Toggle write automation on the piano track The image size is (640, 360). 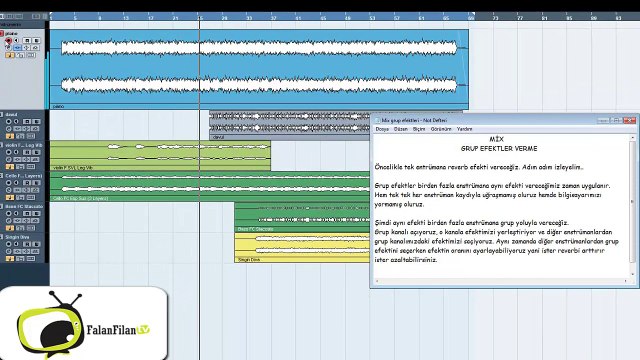tap(36, 40)
